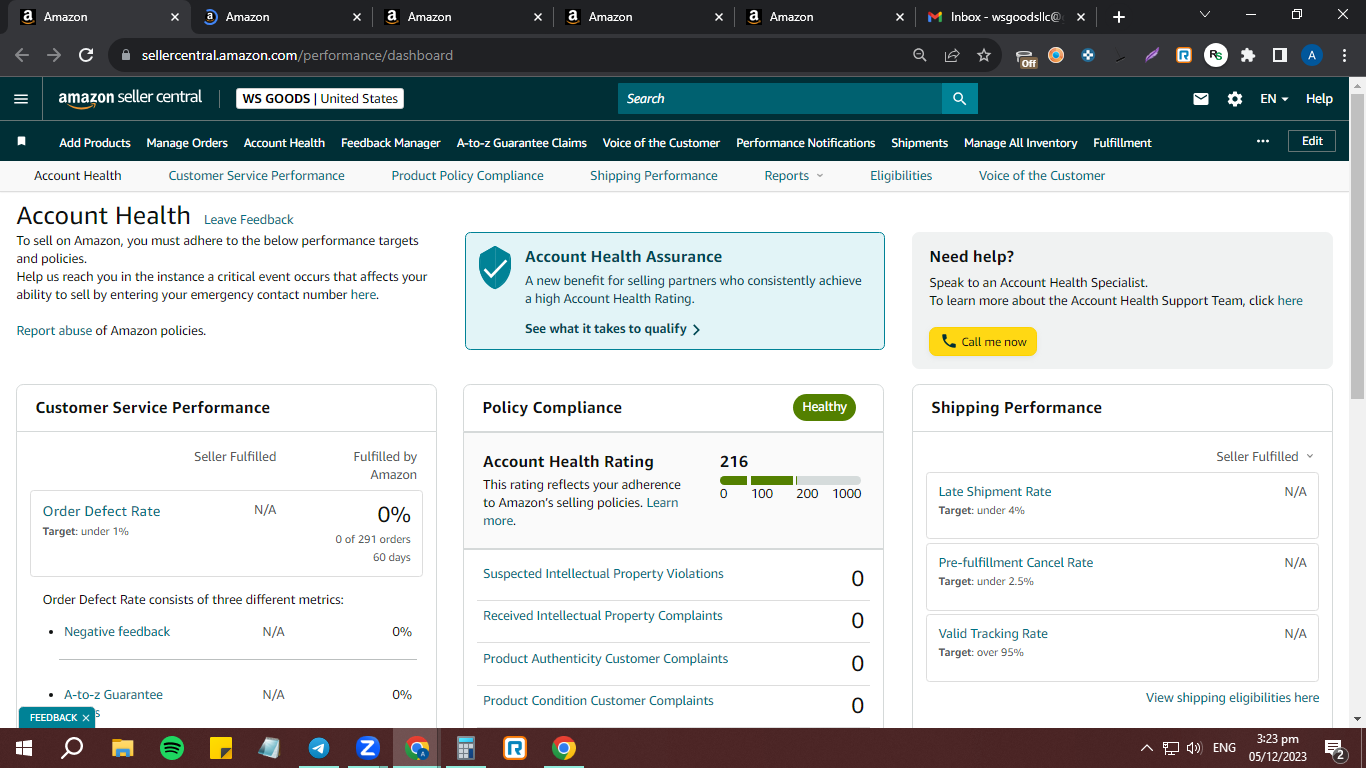The height and width of the screenshot is (768, 1366).
Task: Launch Calculator from the taskbar
Action: [x=466, y=747]
